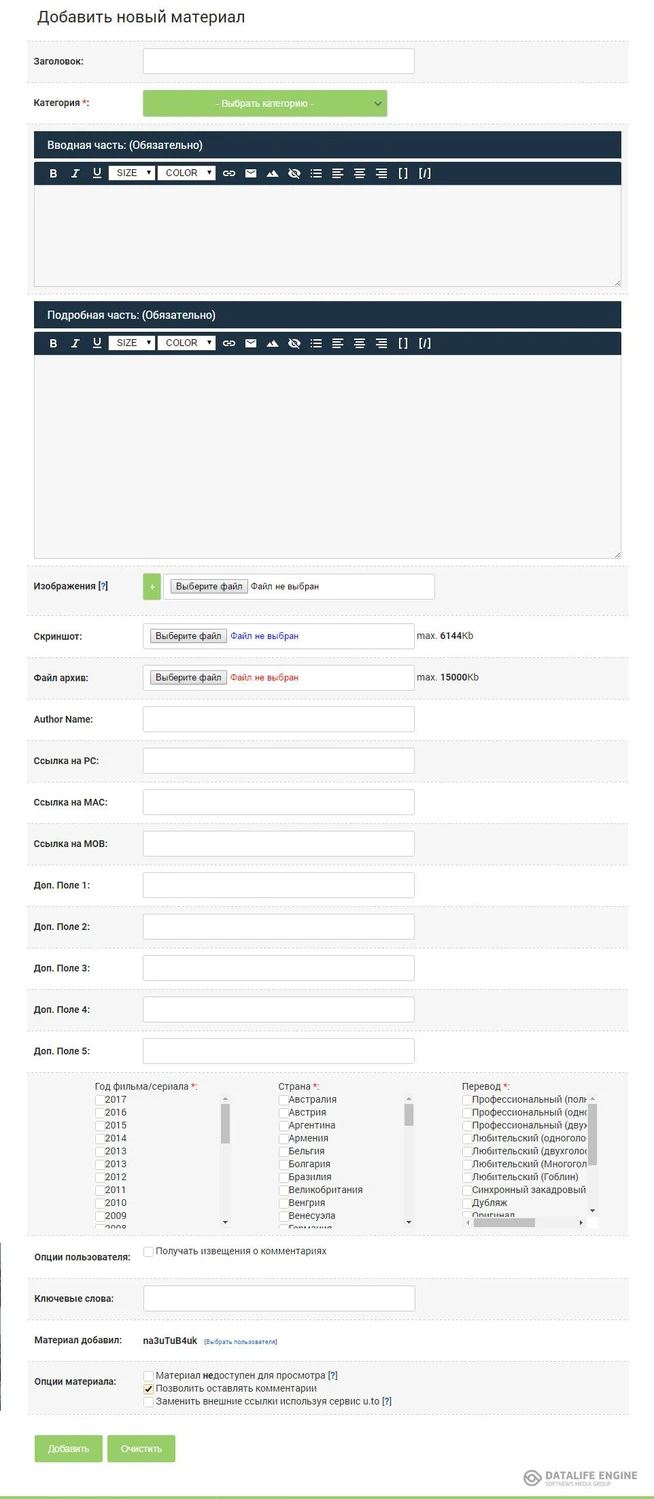Screen dimensions: 654x1499
Task: Click the green plus button beside Изображения
Action: [x=152, y=587]
